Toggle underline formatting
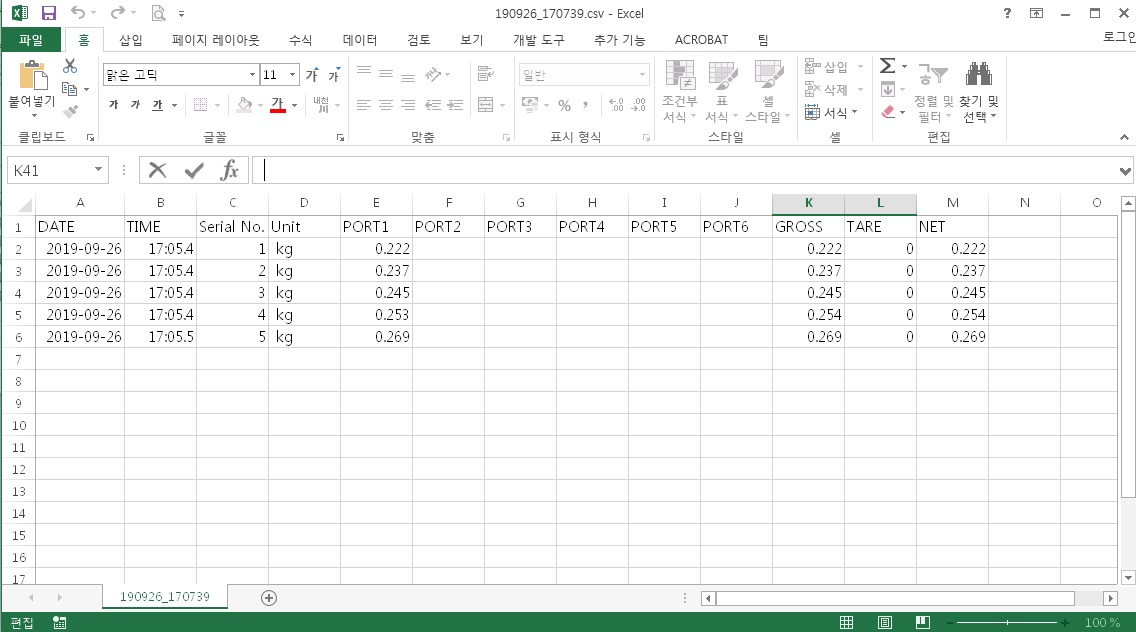Viewport: 1136px width, 632px height. 157,105
